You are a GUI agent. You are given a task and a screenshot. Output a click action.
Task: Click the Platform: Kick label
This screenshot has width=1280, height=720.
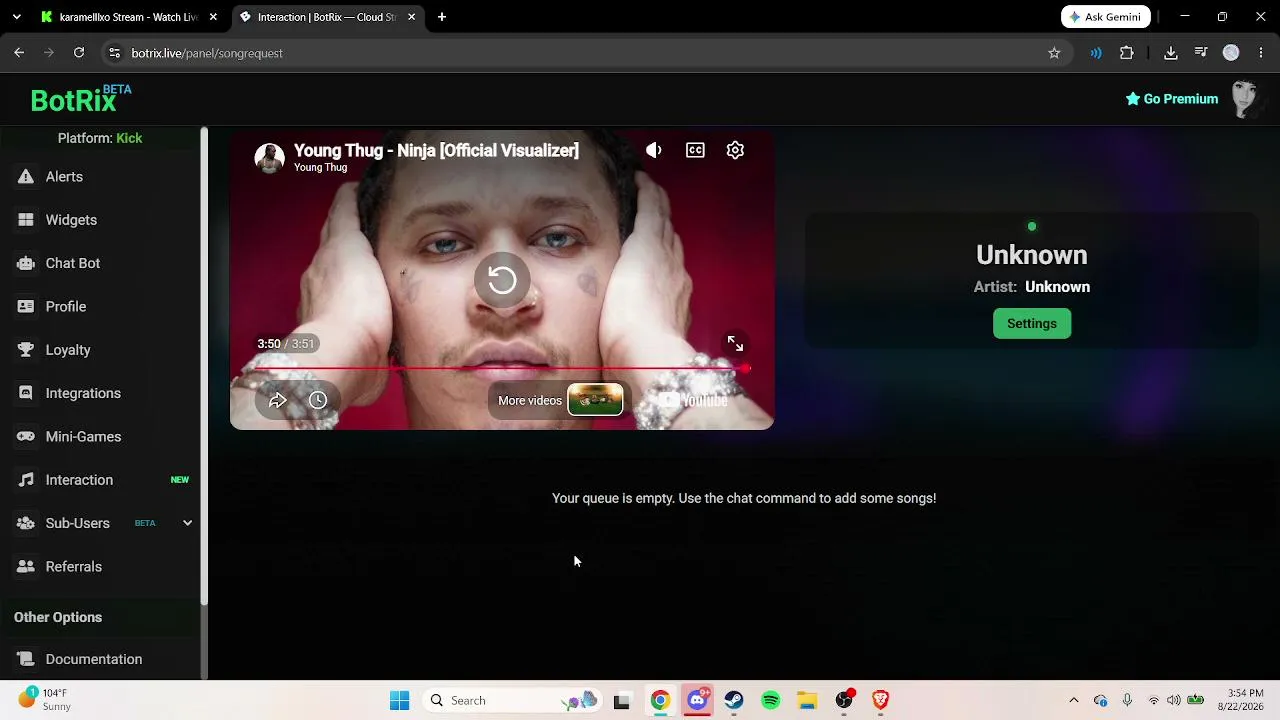pos(100,138)
